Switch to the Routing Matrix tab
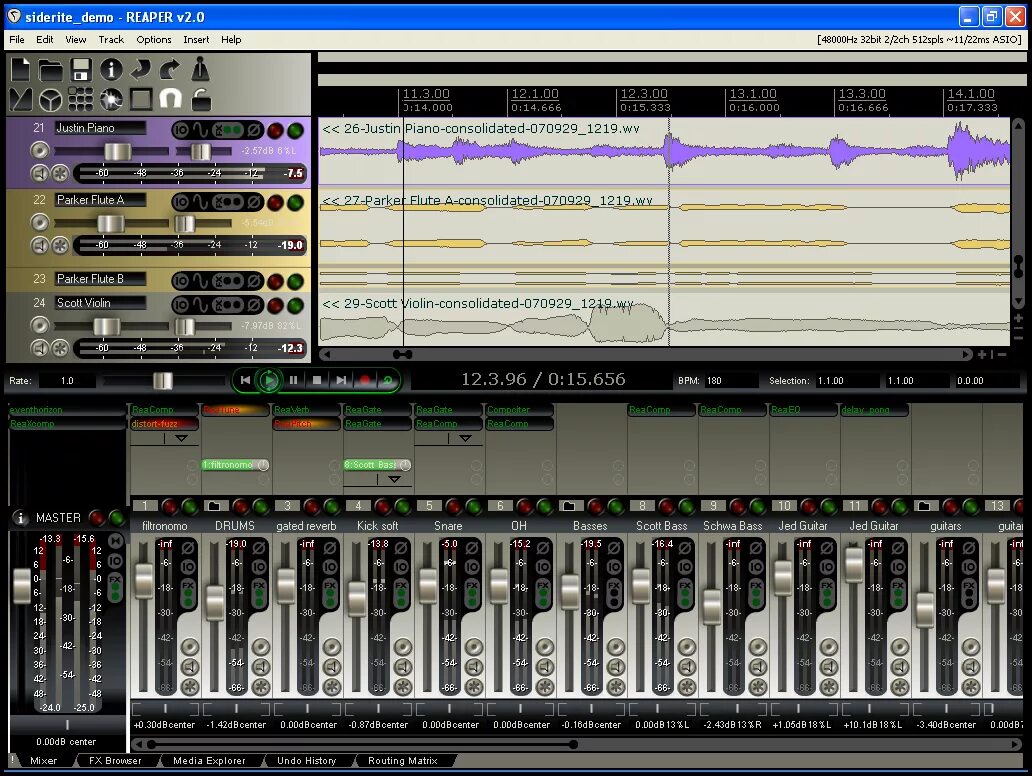This screenshot has width=1032, height=776. (x=403, y=761)
